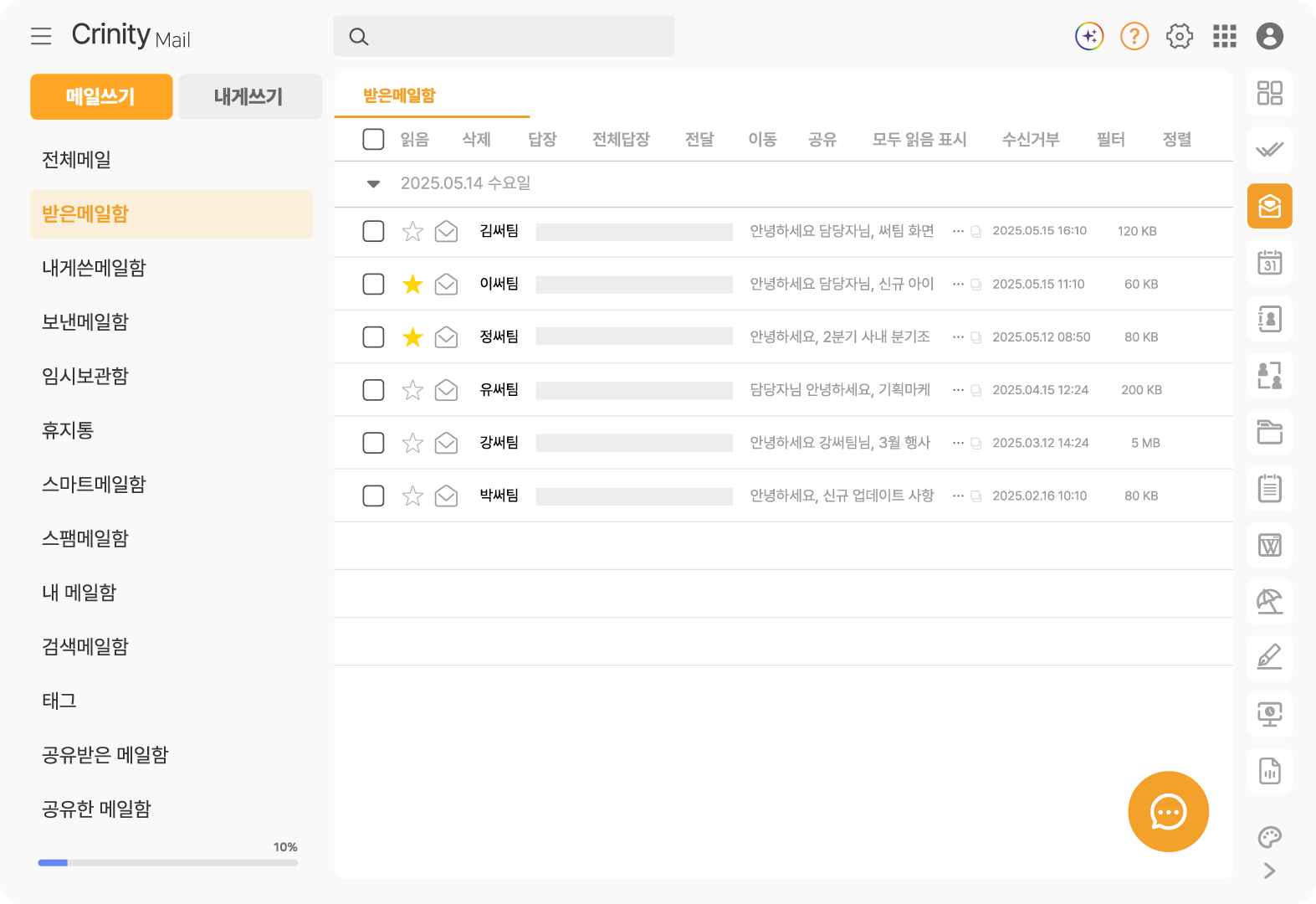Unstar the 정써팀 mail
The height and width of the screenshot is (904, 1316).
pyautogui.click(x=412, y=336)
